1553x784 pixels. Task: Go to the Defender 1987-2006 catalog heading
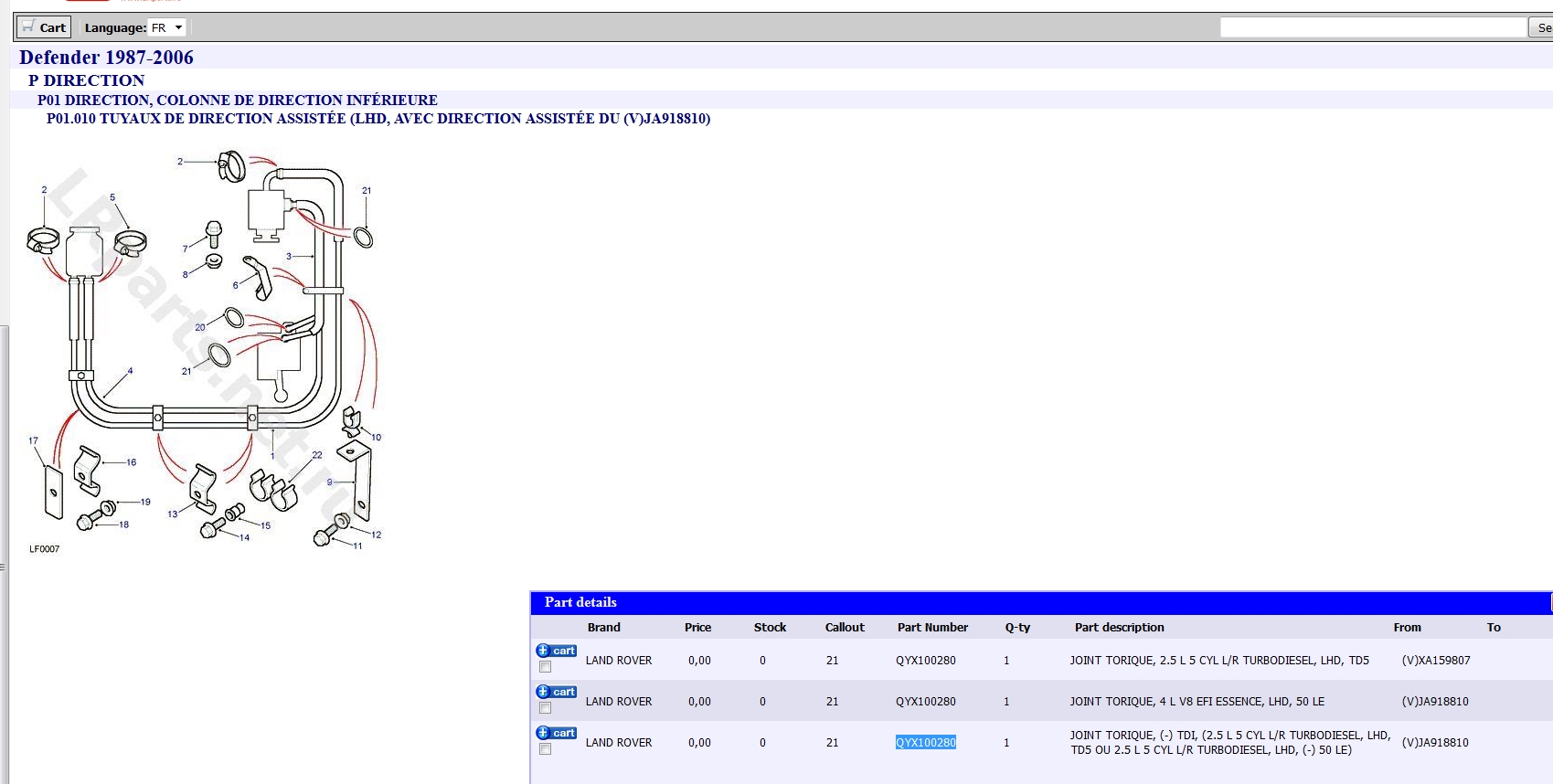click(106, 58)
